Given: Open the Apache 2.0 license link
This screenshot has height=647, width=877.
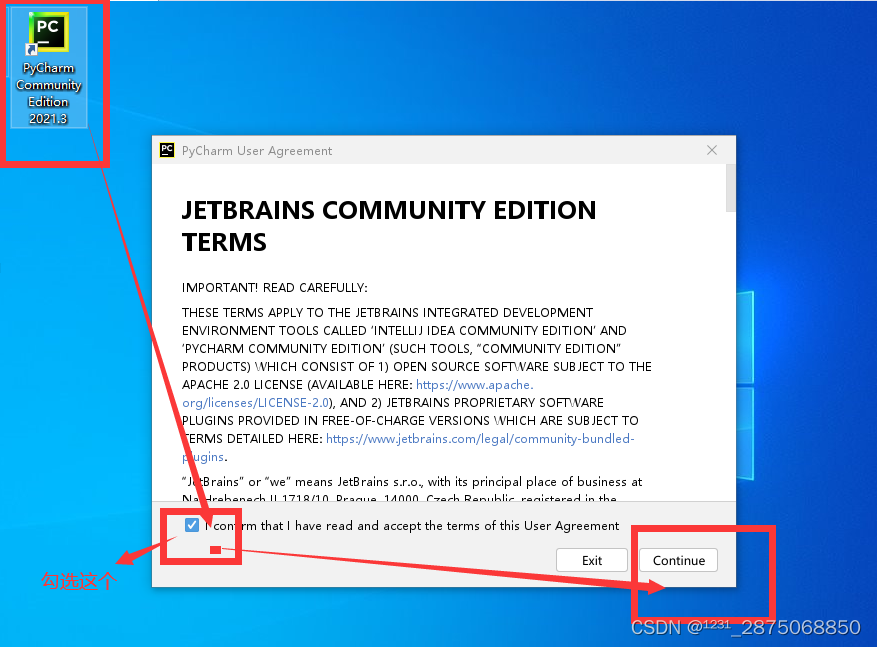Looking at the screenshot, I should tap(358, 394).
